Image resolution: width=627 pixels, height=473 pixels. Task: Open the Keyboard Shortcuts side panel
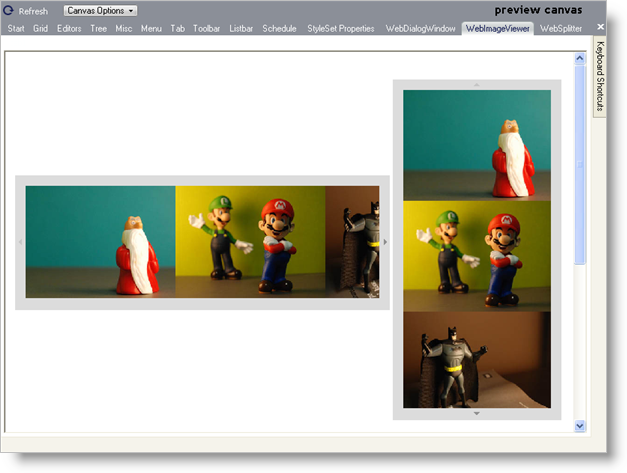[x=600, y=76]
